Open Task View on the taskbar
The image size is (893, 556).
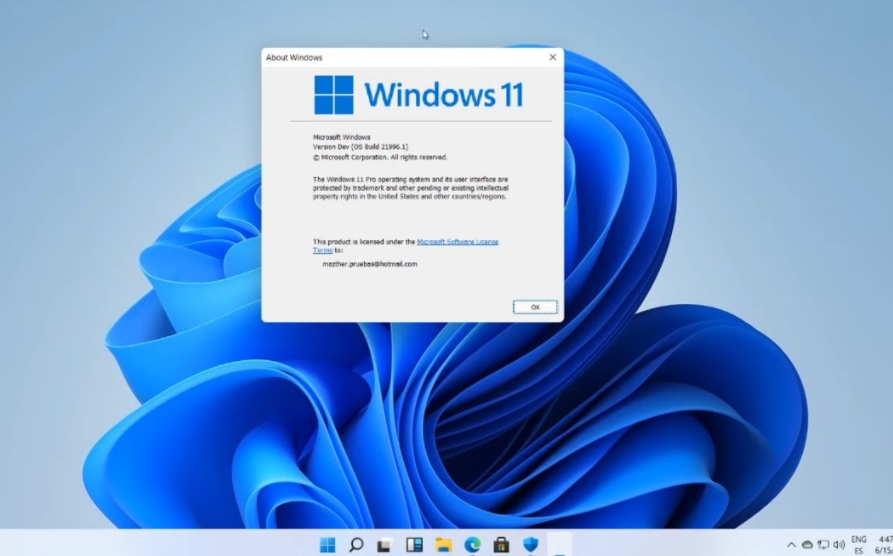(386, 545)
